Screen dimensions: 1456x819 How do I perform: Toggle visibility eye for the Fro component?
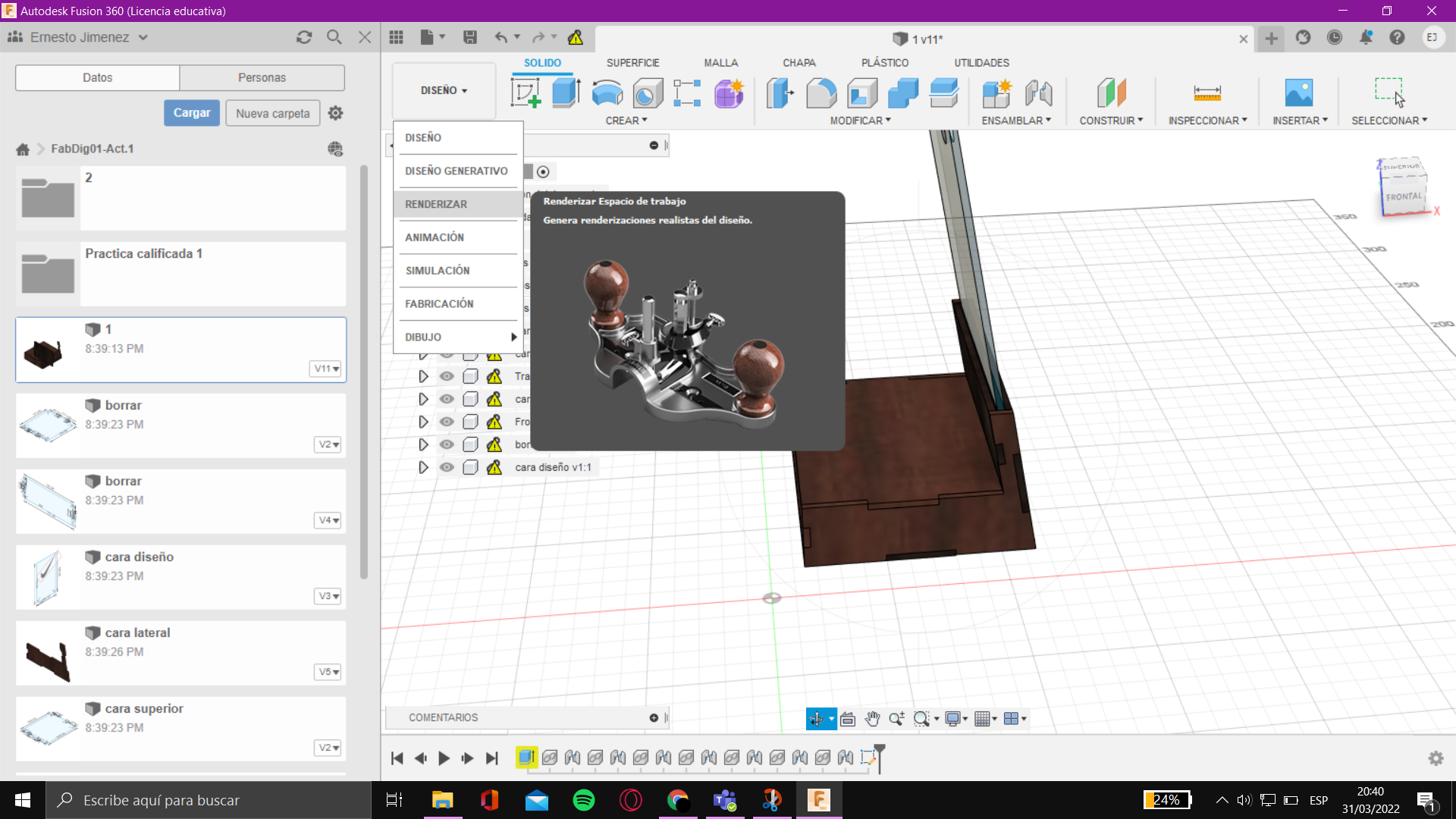447,422
